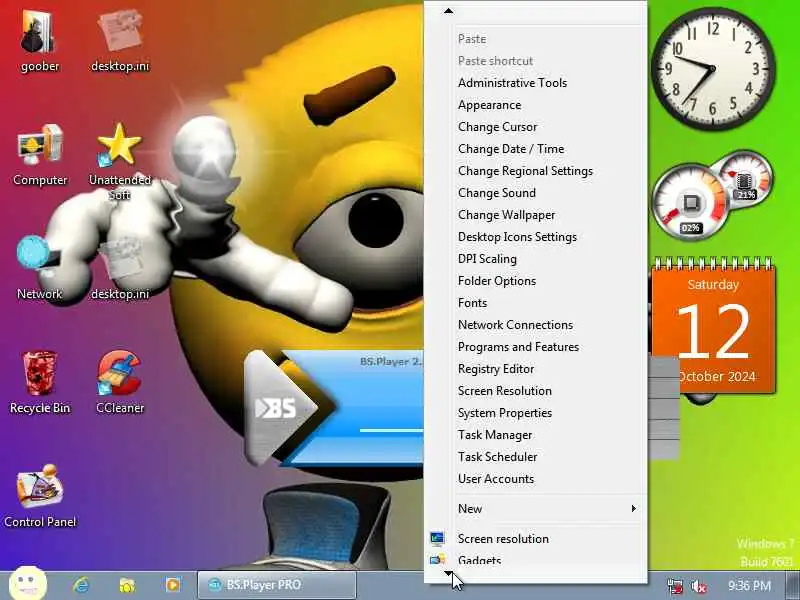
Task: Click the analog clock gadget
Action: 713,68
